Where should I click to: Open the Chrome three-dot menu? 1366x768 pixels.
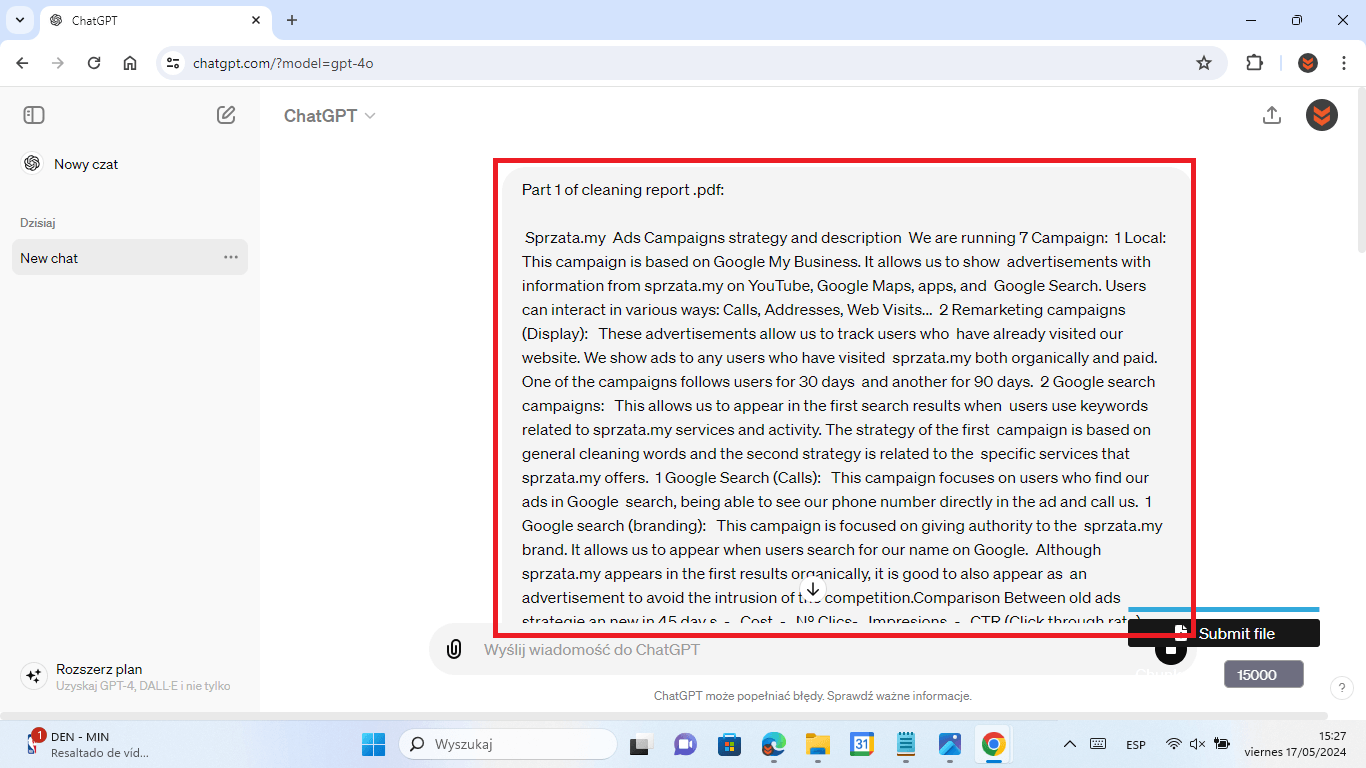tap(1342, 63)
